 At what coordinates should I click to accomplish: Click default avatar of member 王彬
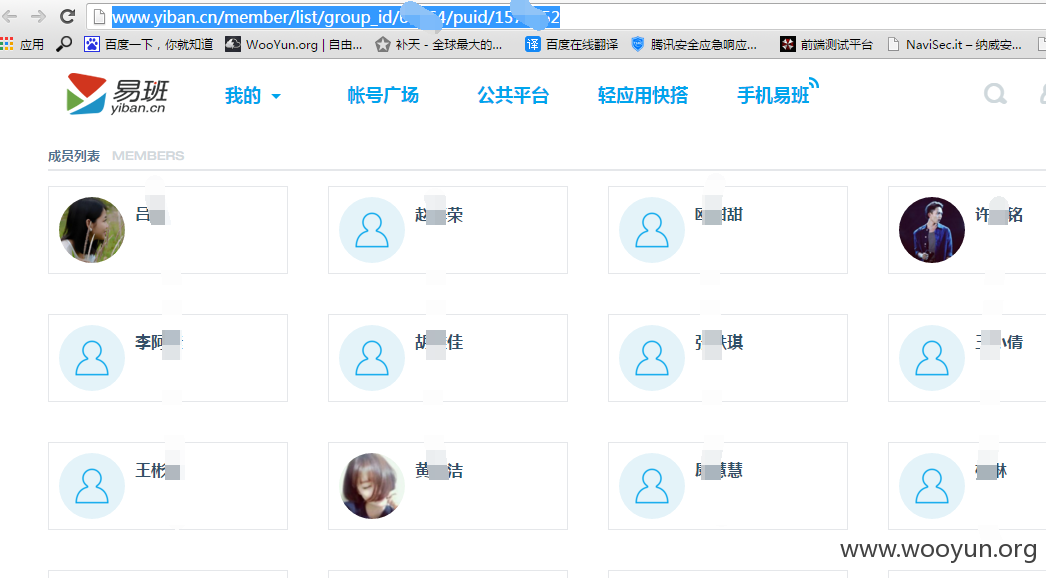pos(92,486)
